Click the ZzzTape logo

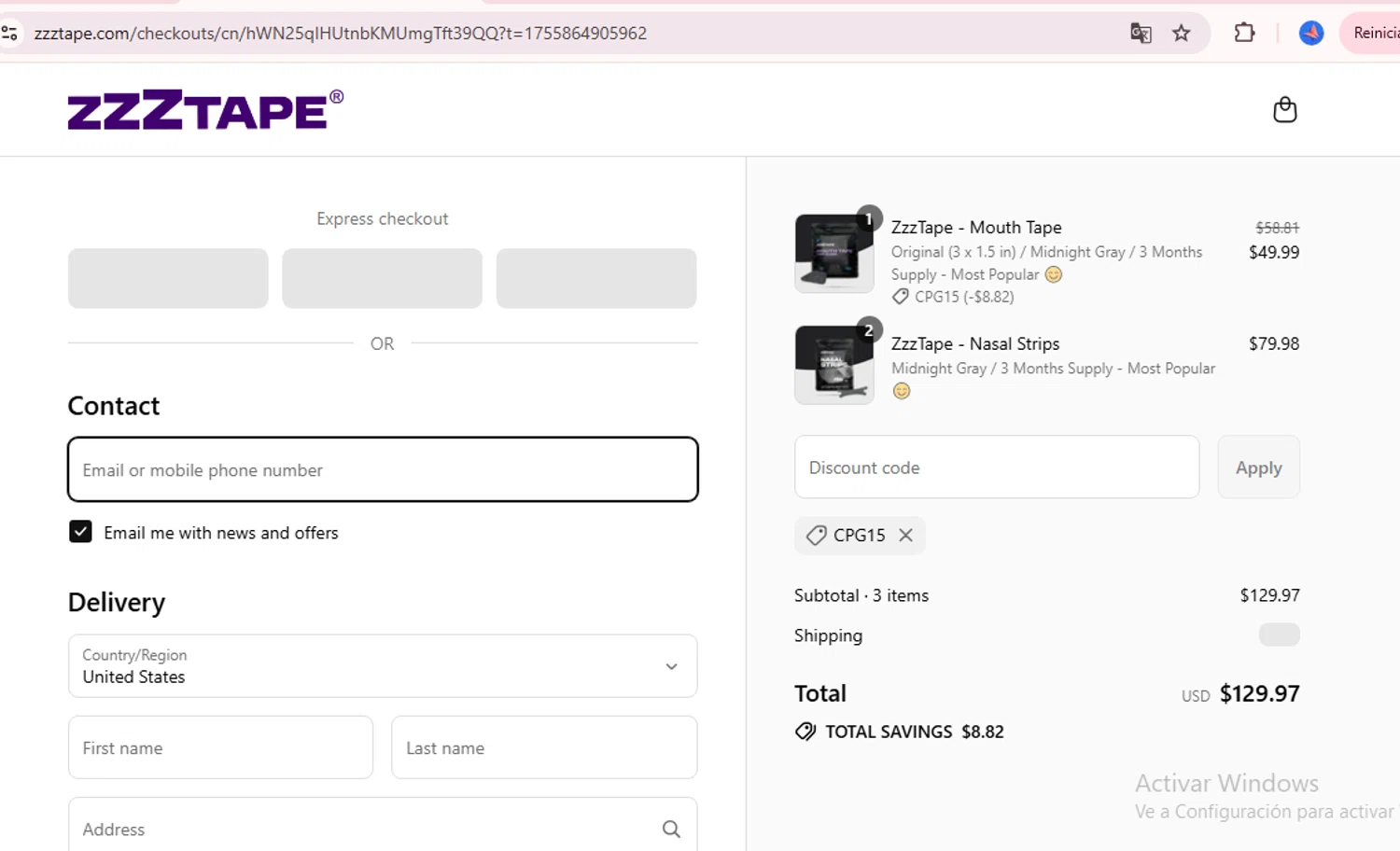206,110
